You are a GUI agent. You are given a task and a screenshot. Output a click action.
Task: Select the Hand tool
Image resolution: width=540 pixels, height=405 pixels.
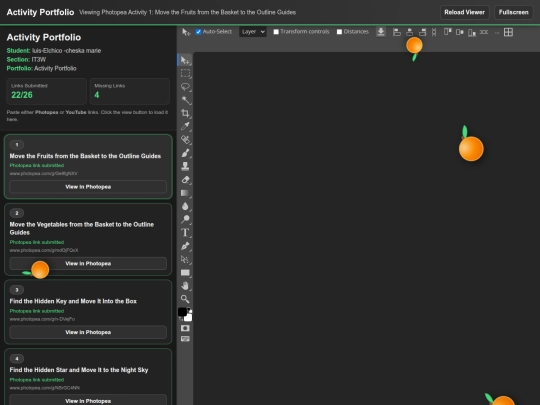185,285
